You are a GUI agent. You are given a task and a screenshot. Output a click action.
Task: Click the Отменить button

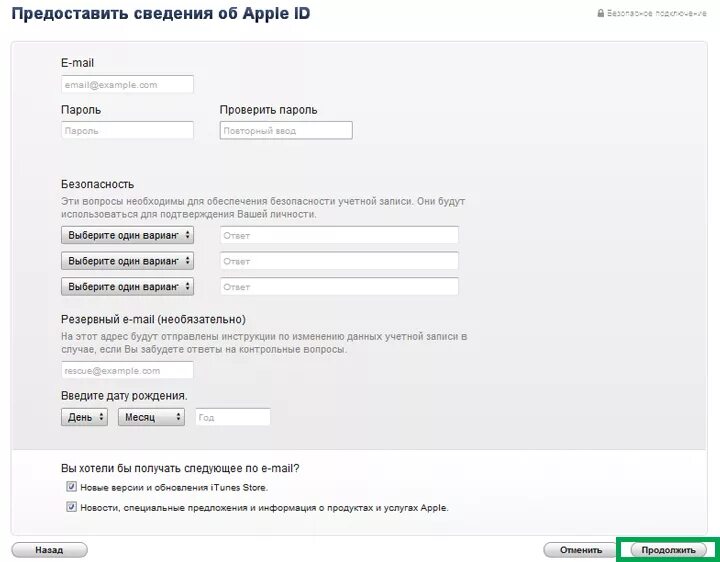[581, 550]
